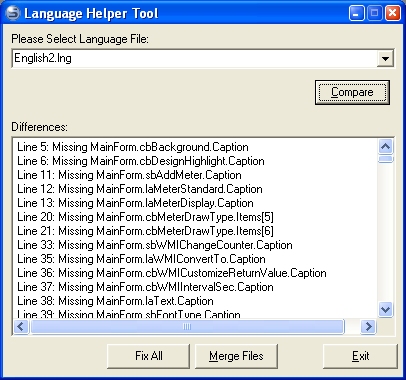Image resolution: width=406 pixels, height=380 pixels.
Task: Open the language file dropdown arrow
Action: (385, 59)
